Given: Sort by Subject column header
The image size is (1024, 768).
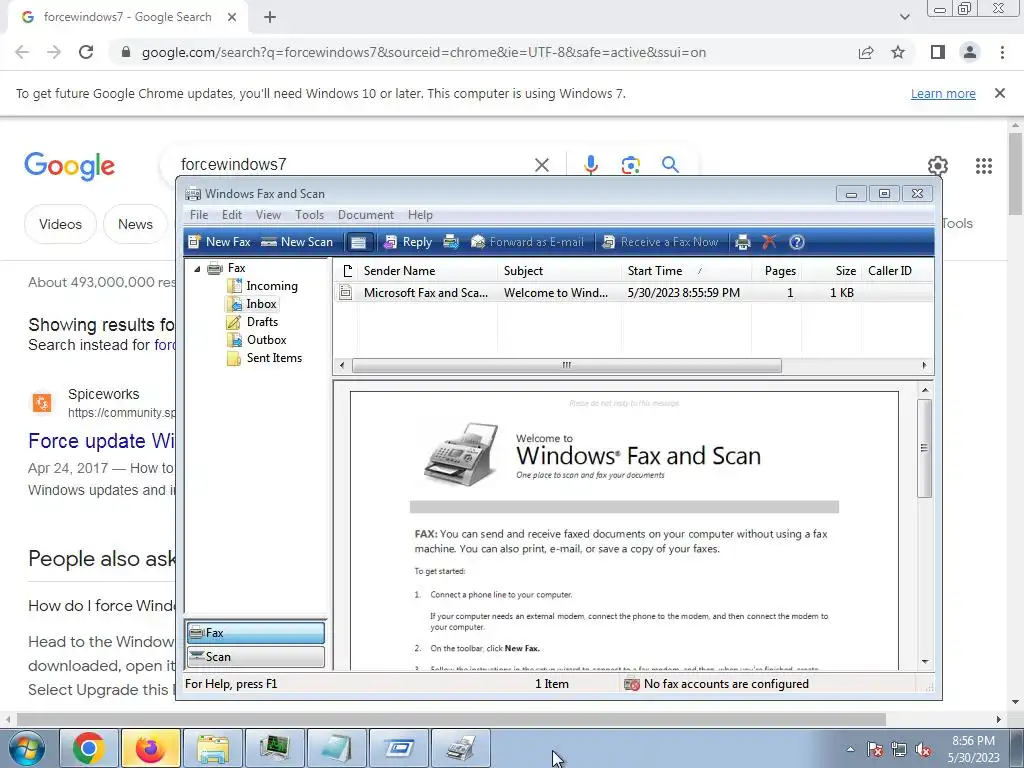Looking at the screenshot, I should [559, 270].
